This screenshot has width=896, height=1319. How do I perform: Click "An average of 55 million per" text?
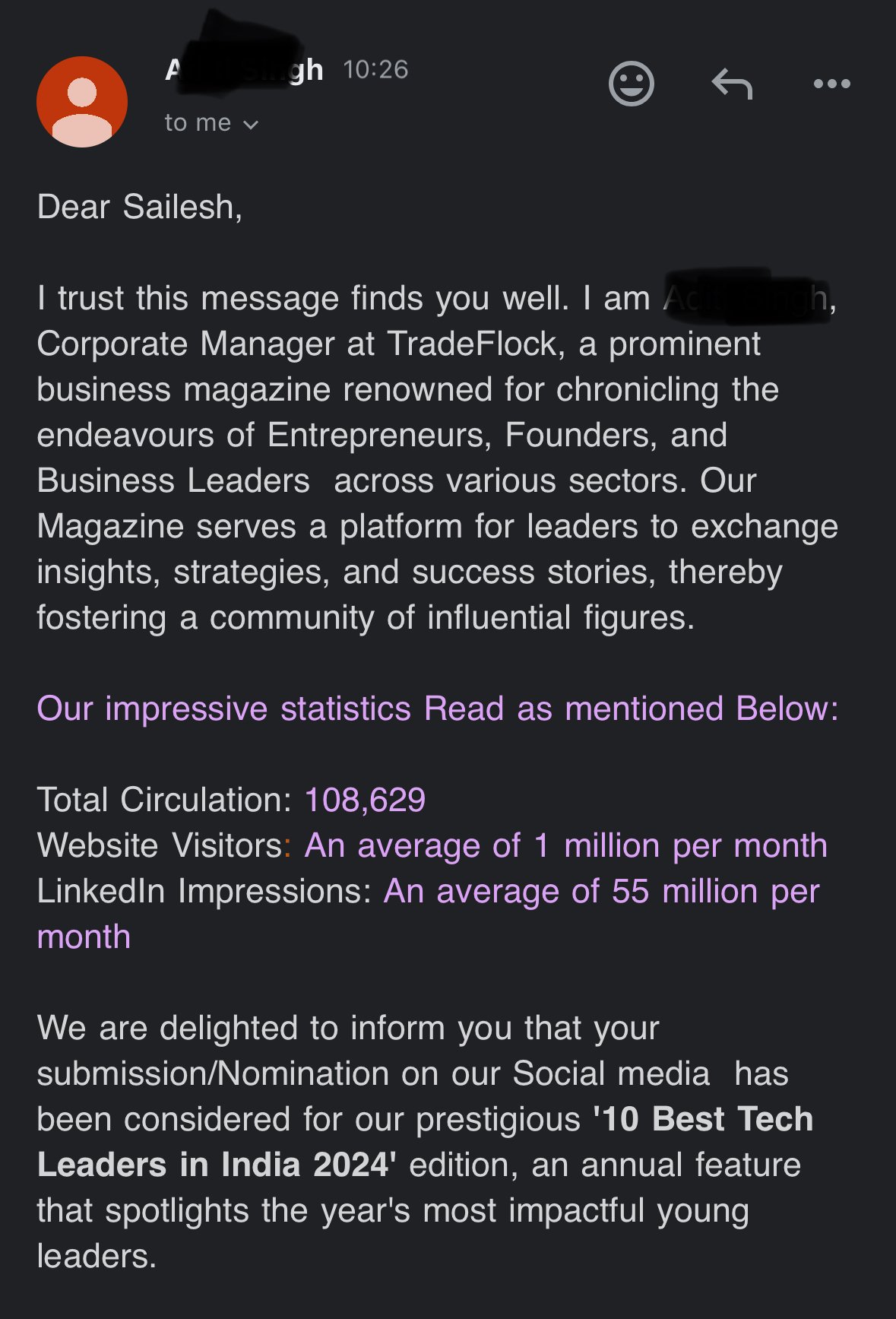pyautogui.click(x=601, y=891)
